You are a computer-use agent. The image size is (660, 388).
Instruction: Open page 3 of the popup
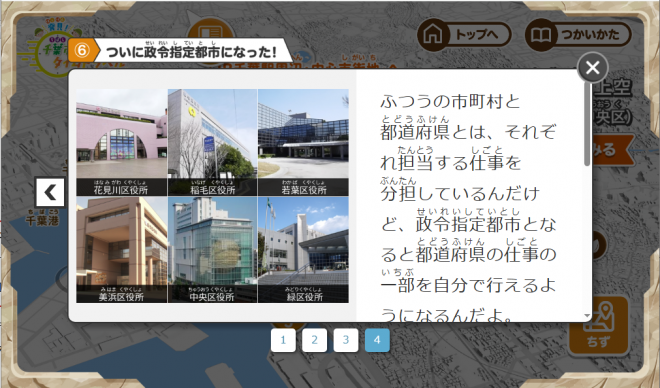coord(346,340)
